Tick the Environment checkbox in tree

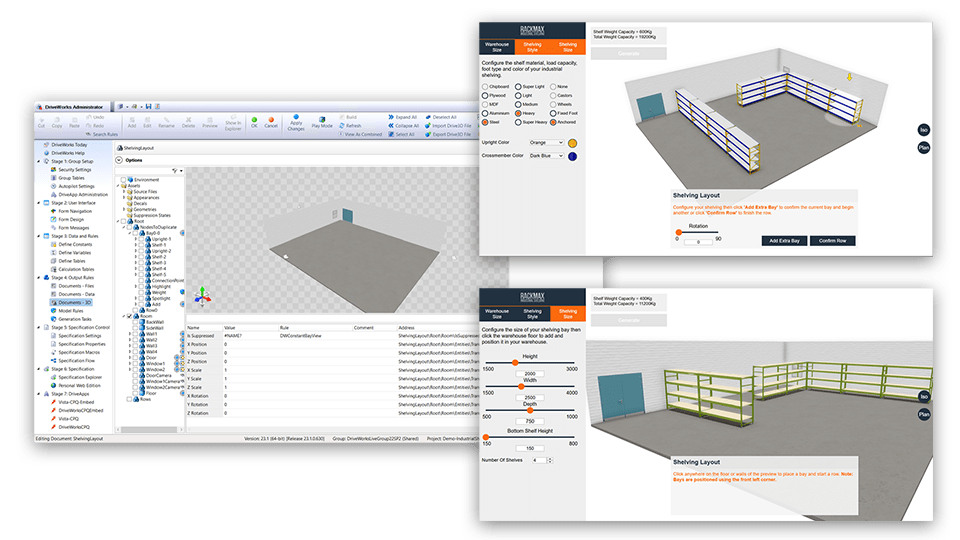pyautogui.click(x=125, y=179)
